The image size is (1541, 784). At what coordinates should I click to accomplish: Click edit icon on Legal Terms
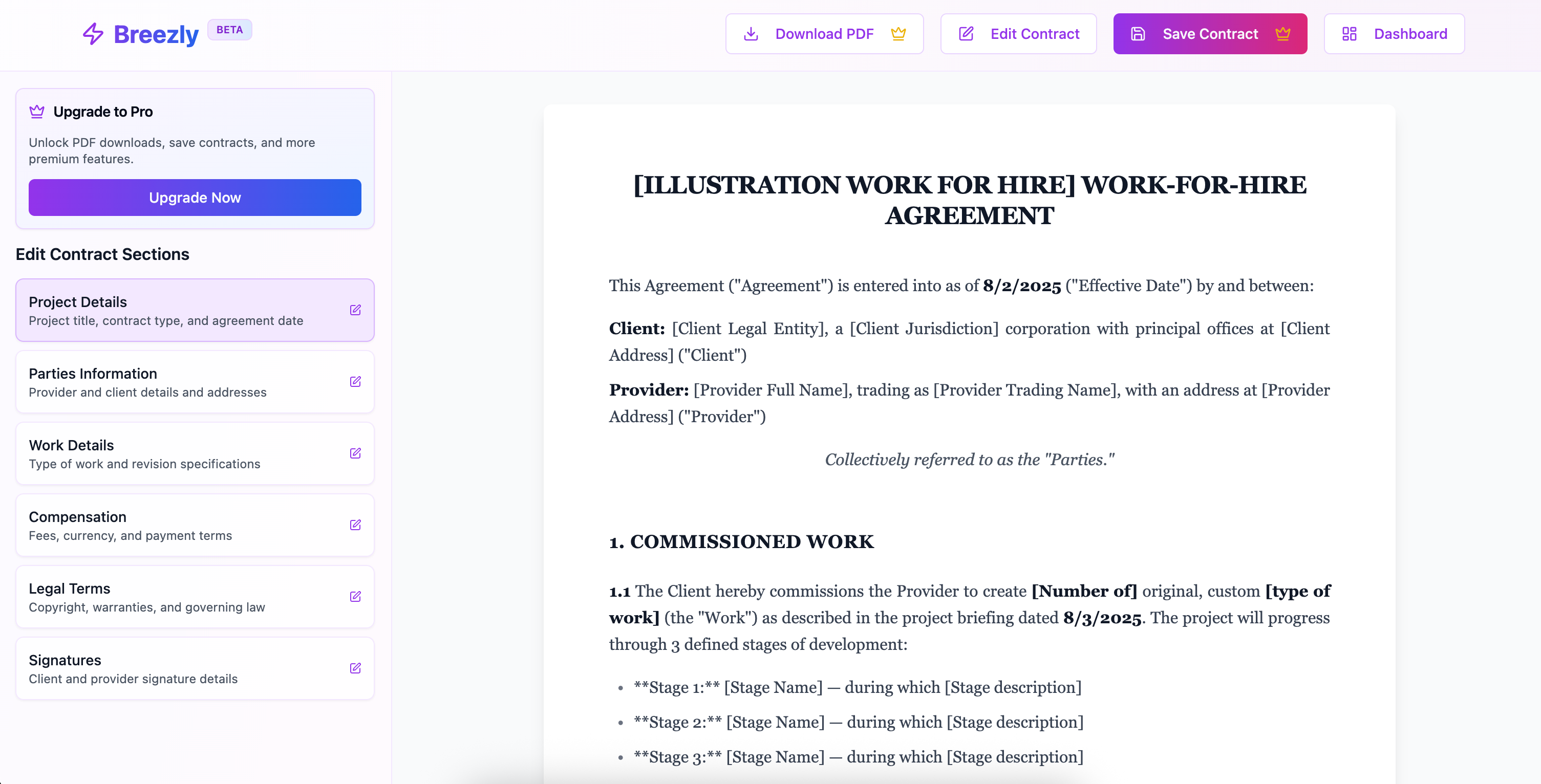[x=355, y=596]
